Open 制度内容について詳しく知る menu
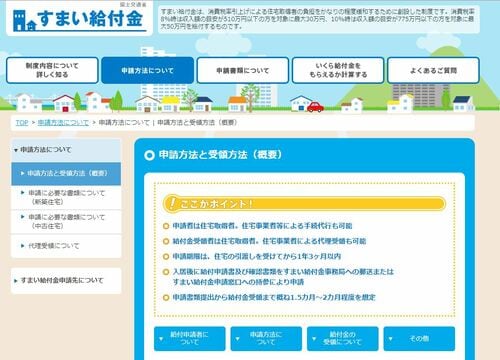The height and width of the screenshot is (360, 500). pyautogui.click(x=52, y=70)
